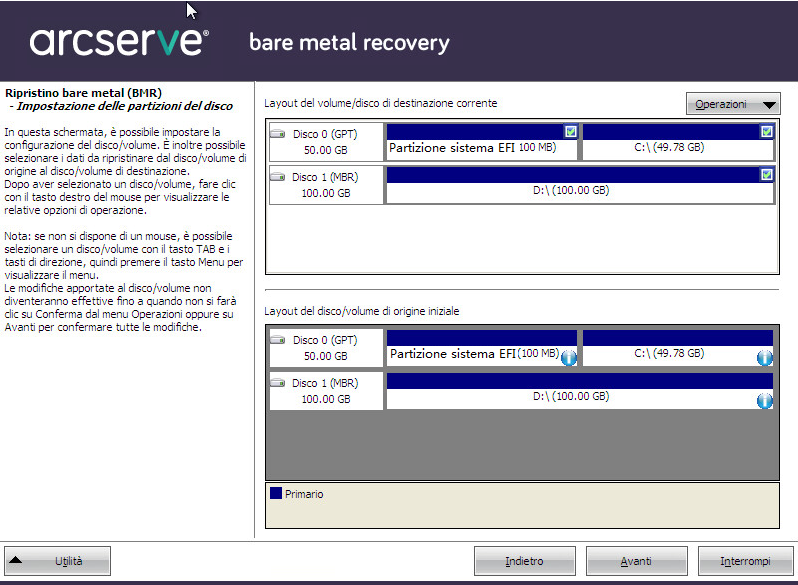Click the info icon on source D:\ volume
This screenshot has height=585, width=798.
click(765, 401)
